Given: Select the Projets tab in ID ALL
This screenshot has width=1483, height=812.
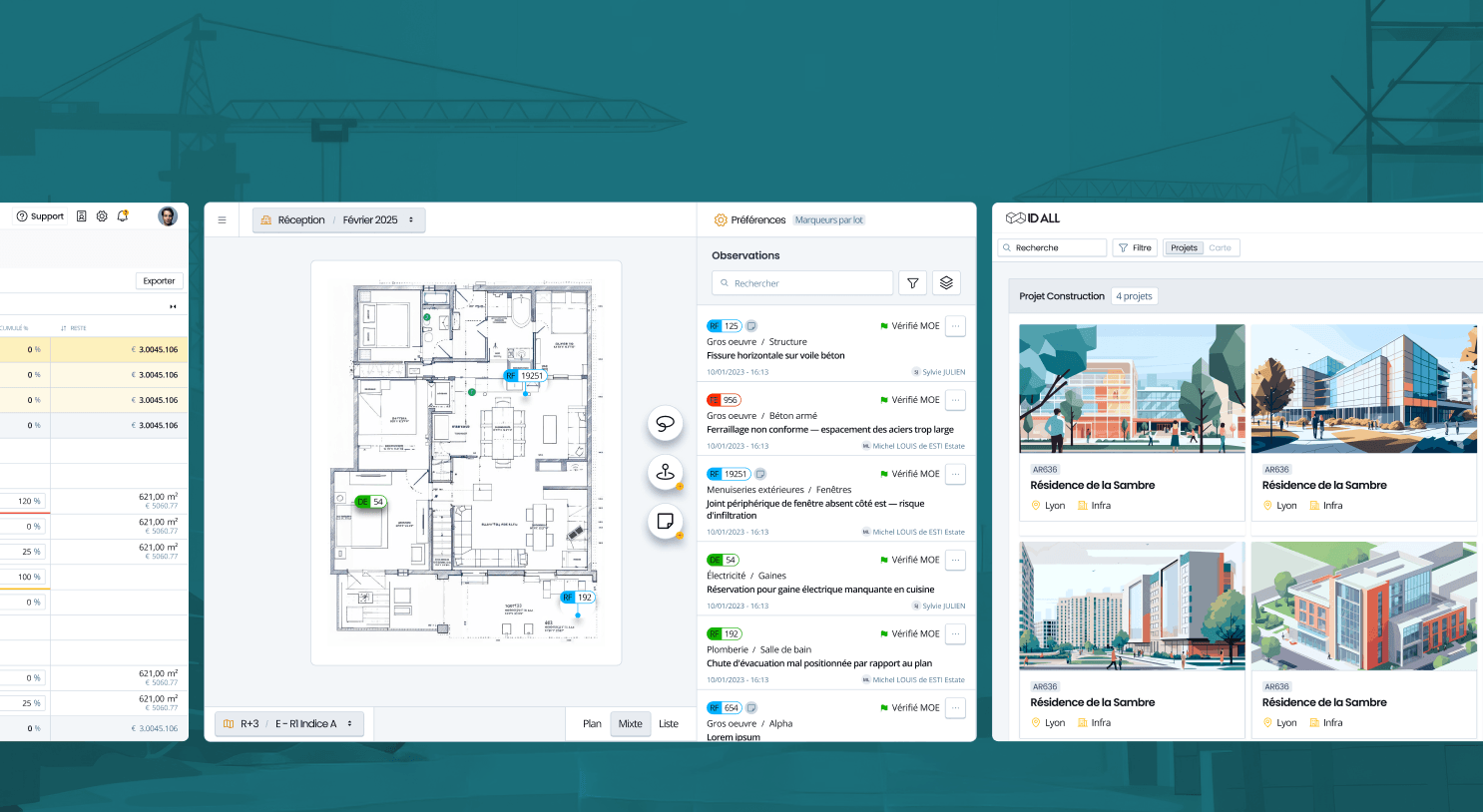Looking at the screenshot, I should pyautogui.click(x=1183, y=247).
